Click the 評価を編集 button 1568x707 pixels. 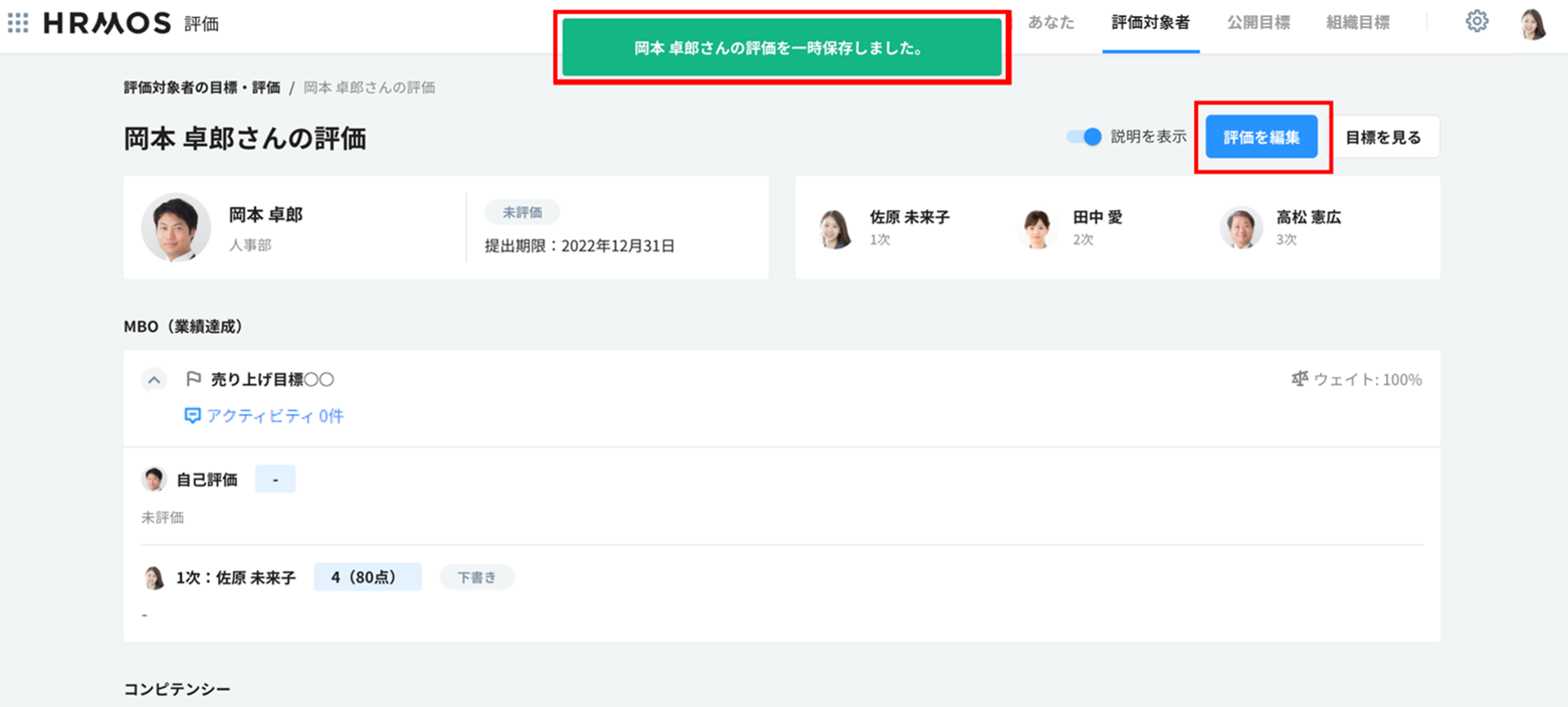coord(1261,137)
